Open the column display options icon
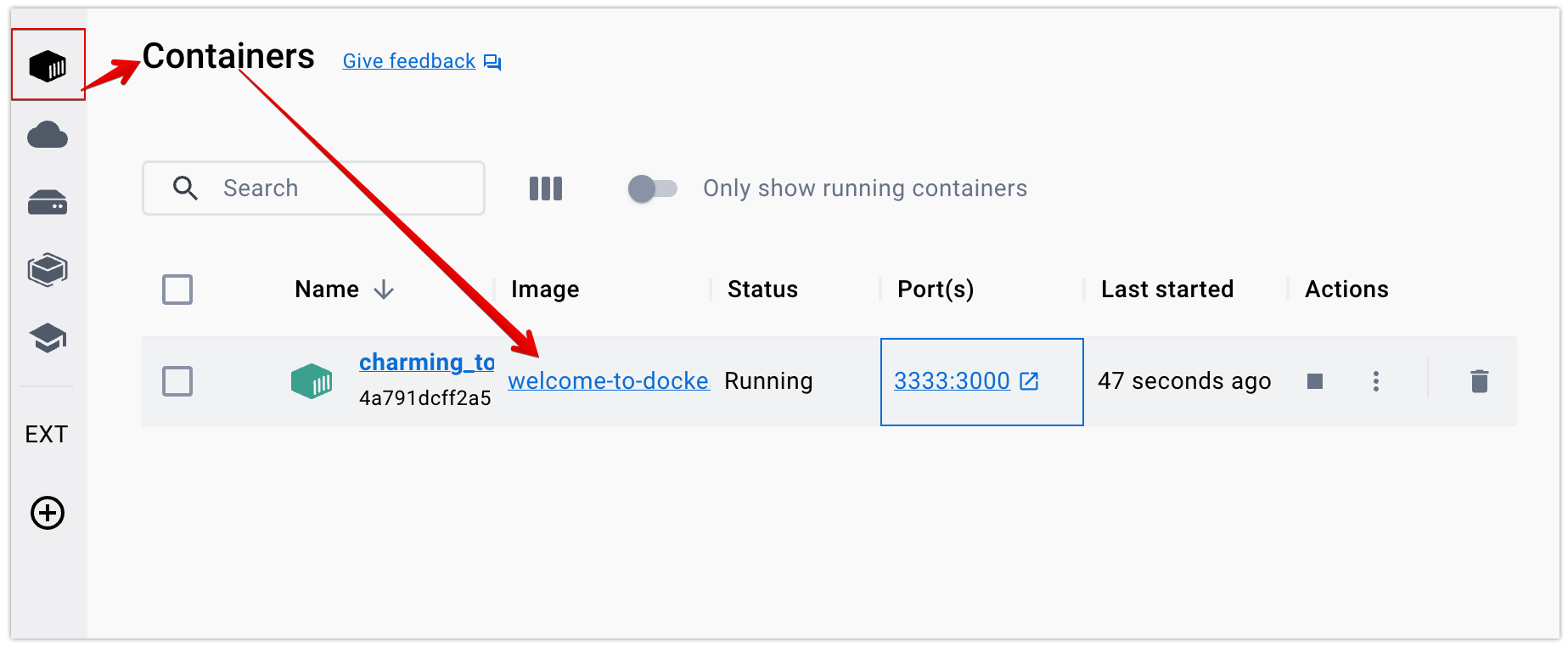This screenshot has width=1568, height=647. (x=546, y=188)
